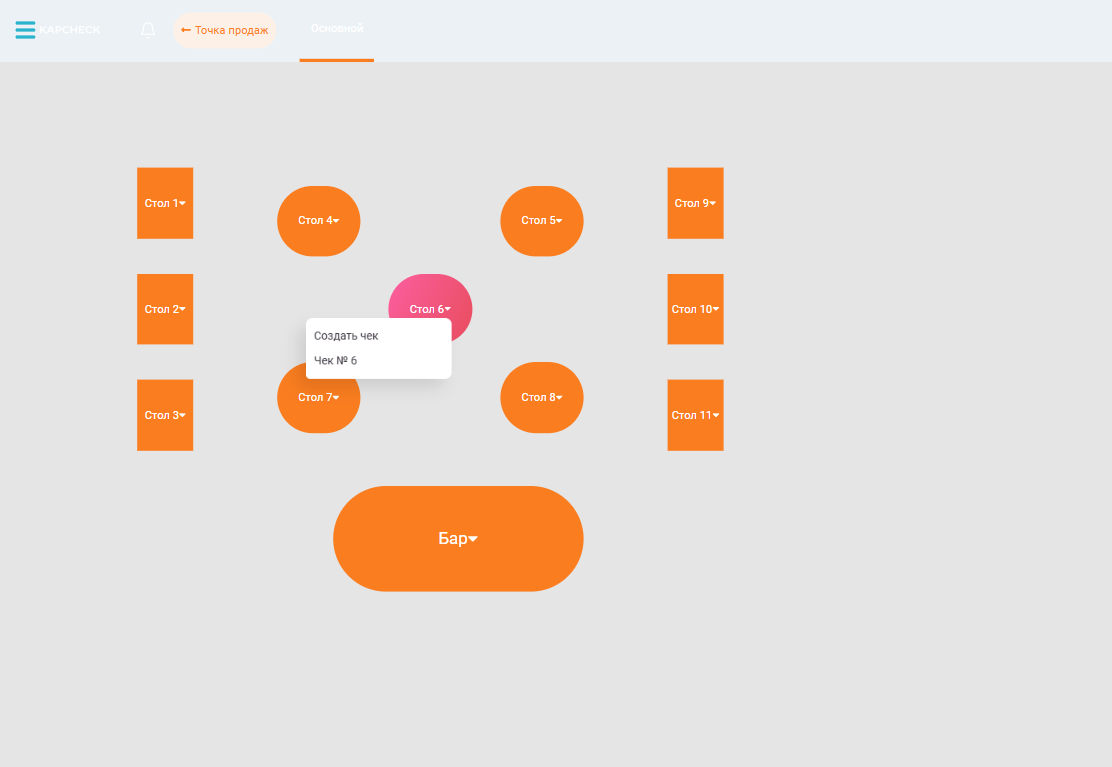Expand the Стол 1 dropdown
Image resolution: width=1112 pixels, height=767 pixels.
(x=165, y=203)
